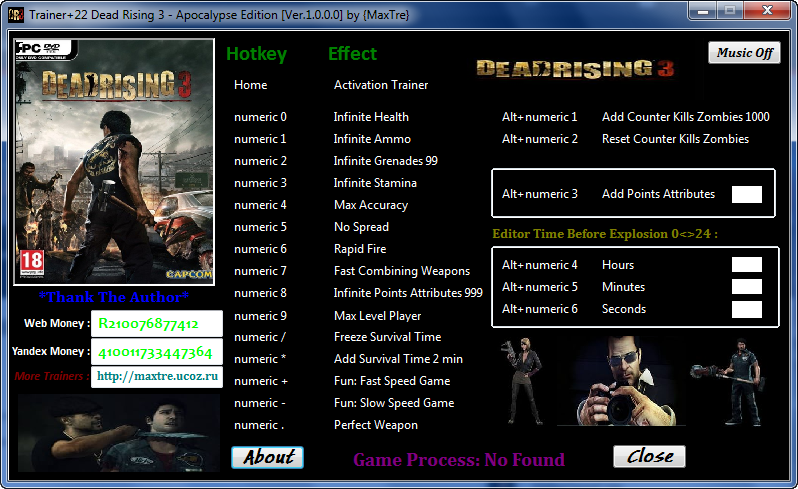
Task: Click the Game Process: No Found status
Action: pos(459,460)
